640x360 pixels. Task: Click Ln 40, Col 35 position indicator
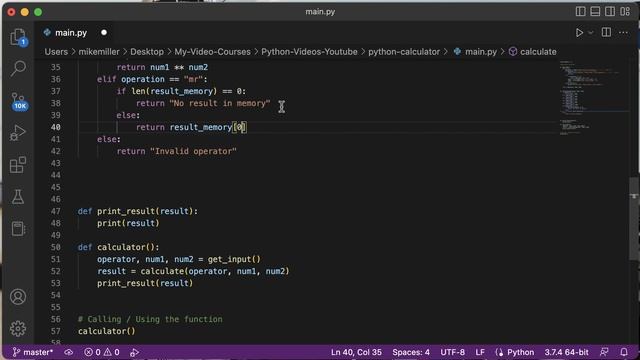tap(356, 352)
